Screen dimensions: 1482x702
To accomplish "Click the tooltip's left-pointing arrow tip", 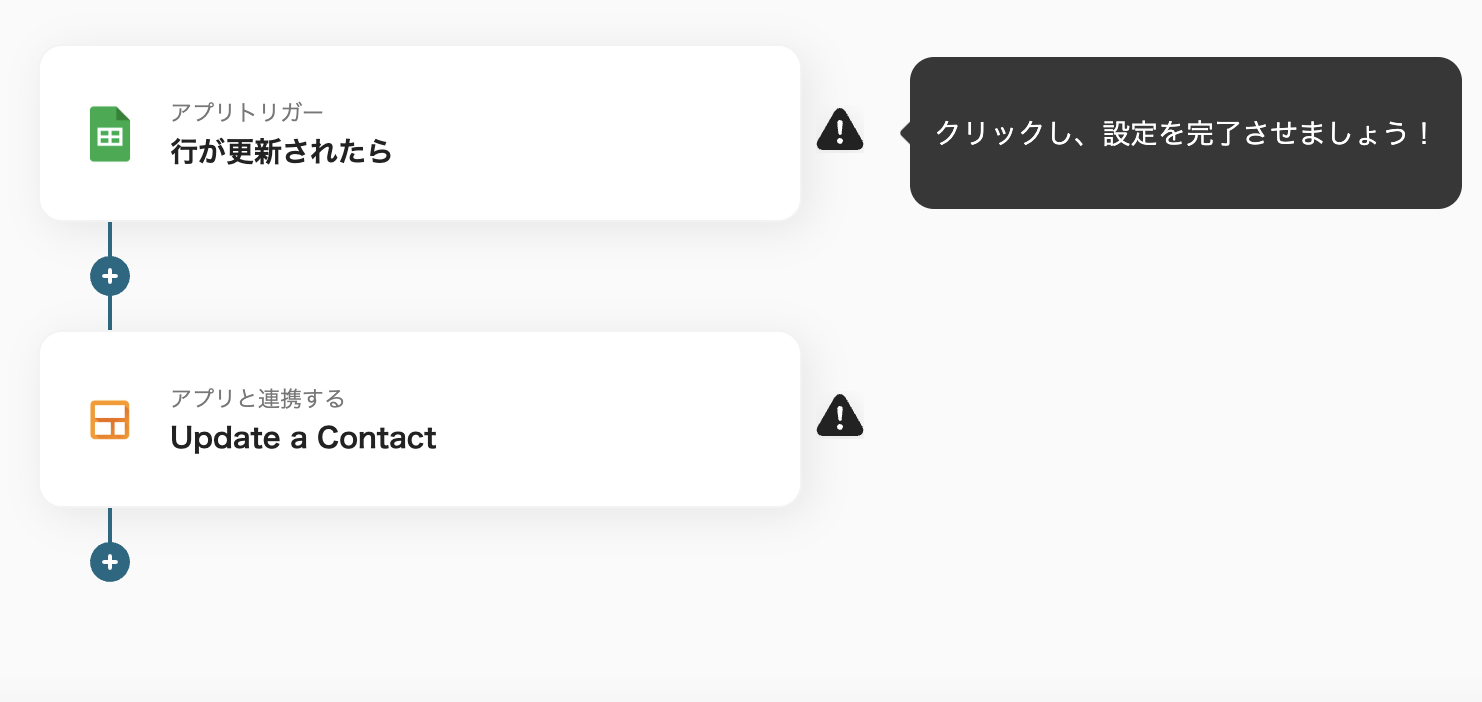I will [904, 133].
